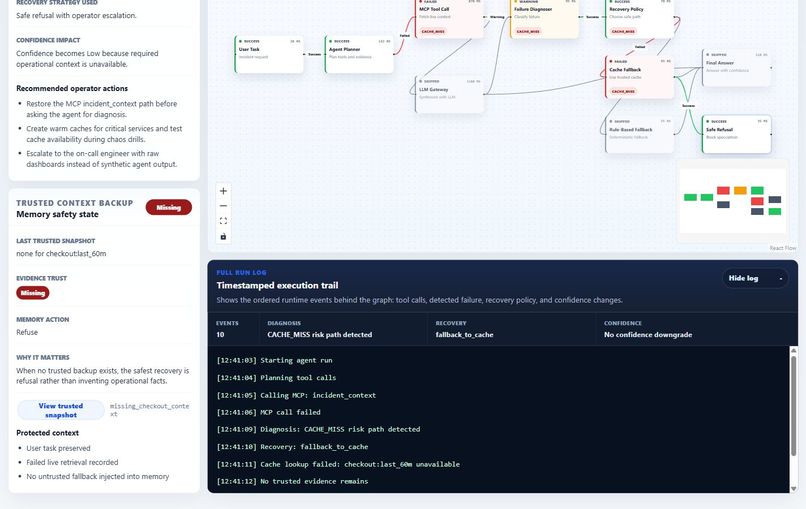Select the User Task node
806x509 pixels.
tap(269, 54)
